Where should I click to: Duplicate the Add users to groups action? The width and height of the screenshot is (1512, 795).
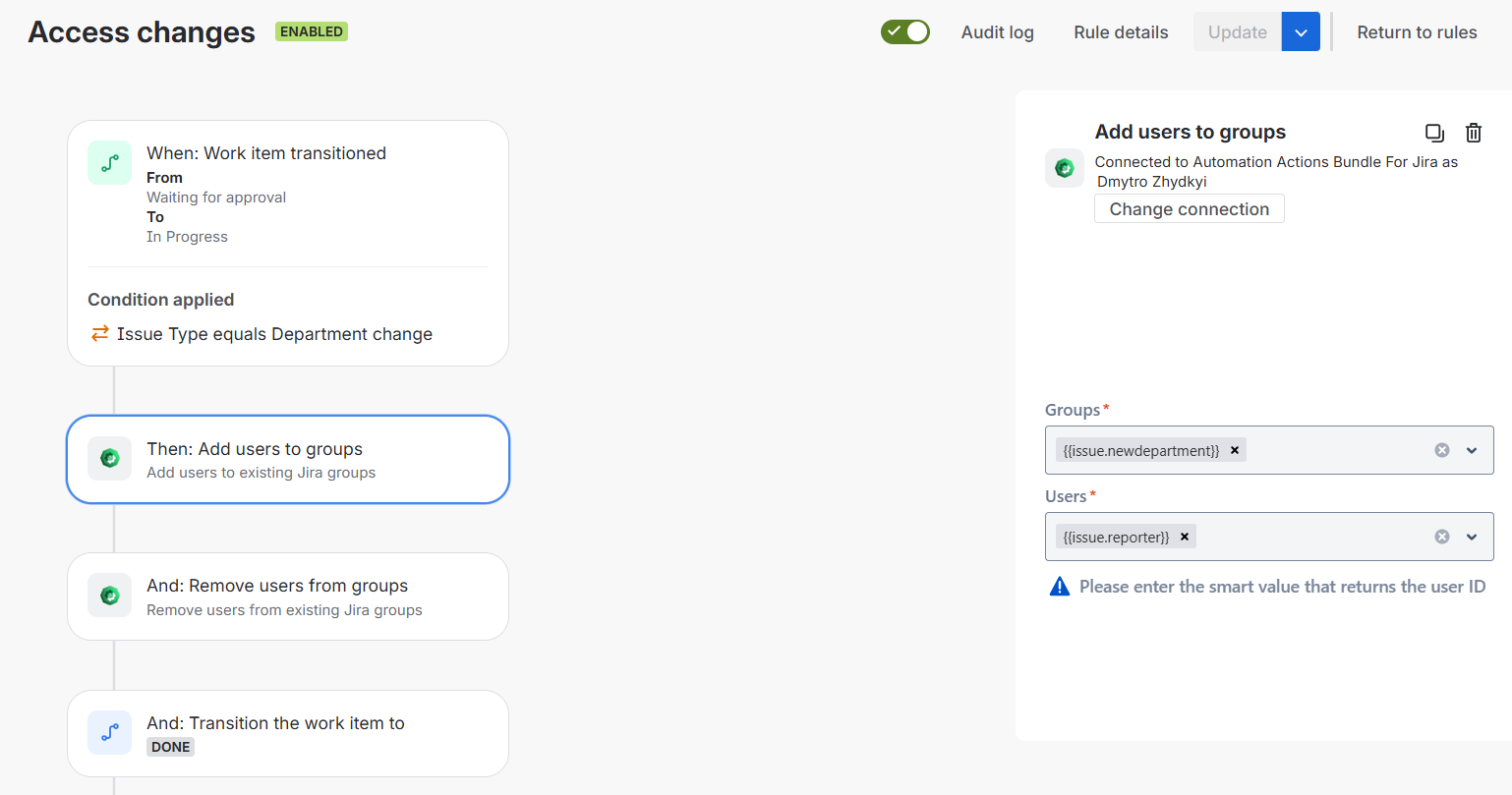tap(1434, 132)
